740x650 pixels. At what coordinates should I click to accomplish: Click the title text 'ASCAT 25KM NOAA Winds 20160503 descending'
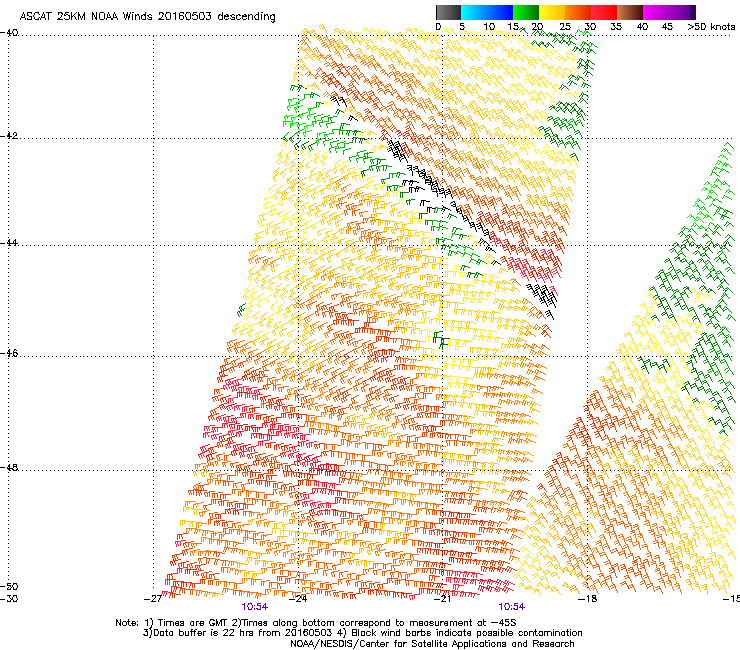[147, 17]
